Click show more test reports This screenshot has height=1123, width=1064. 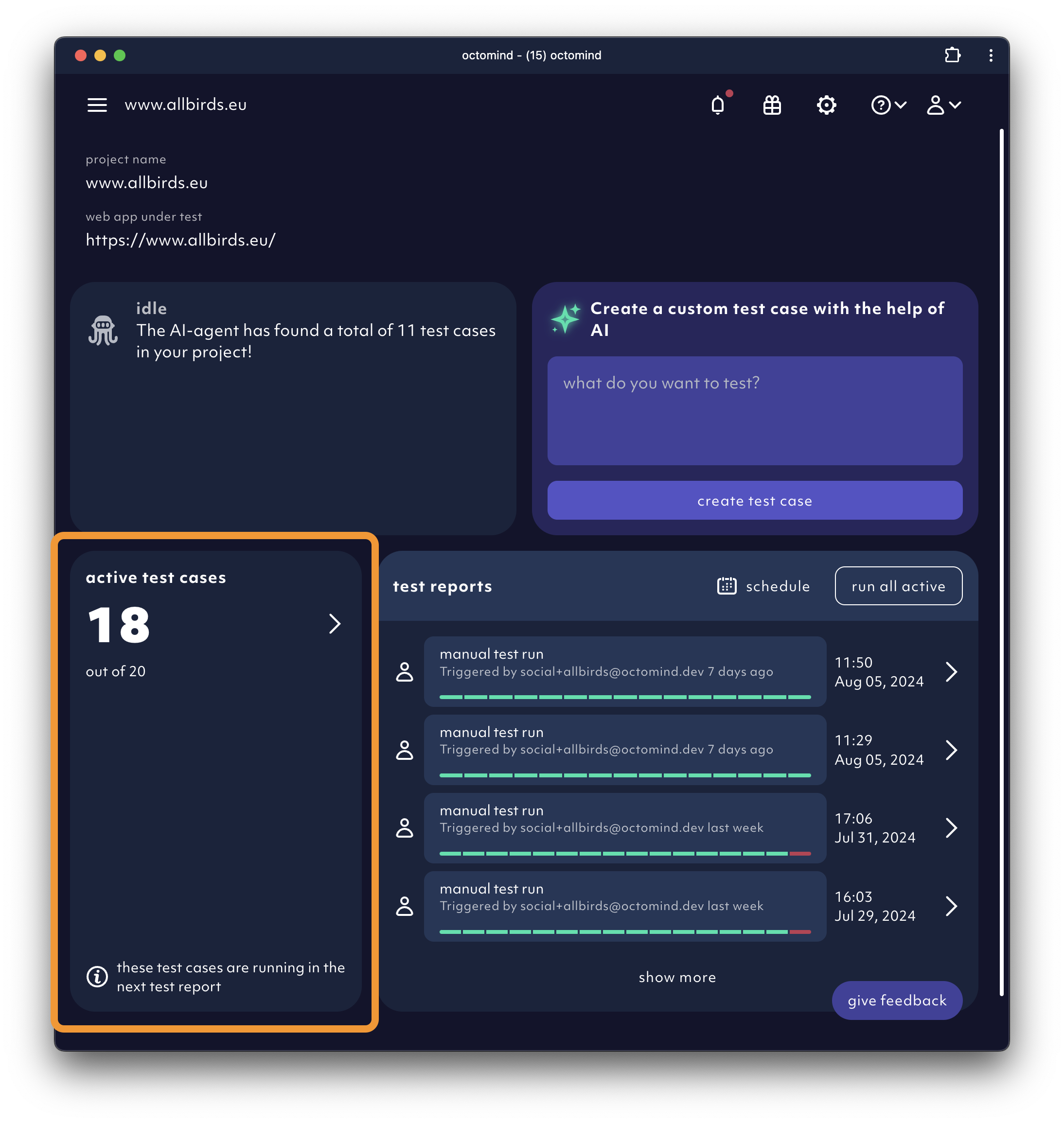tap(677, 977)
